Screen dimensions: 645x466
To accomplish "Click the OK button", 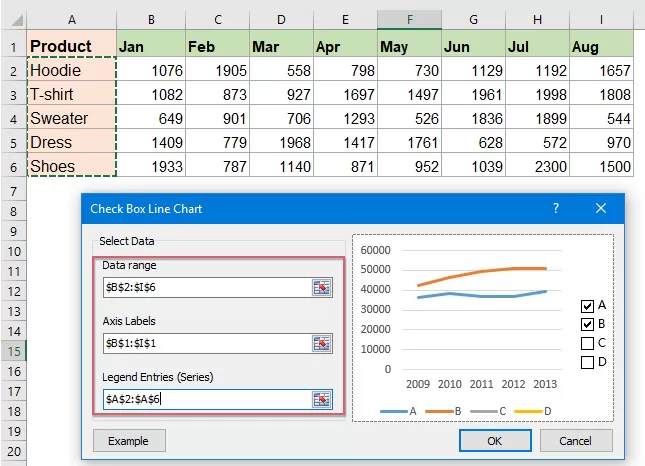I will pos(495,441).
